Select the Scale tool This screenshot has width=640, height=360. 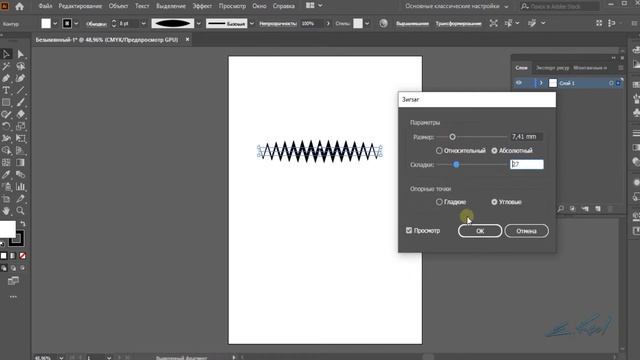[x=20, y=126]
